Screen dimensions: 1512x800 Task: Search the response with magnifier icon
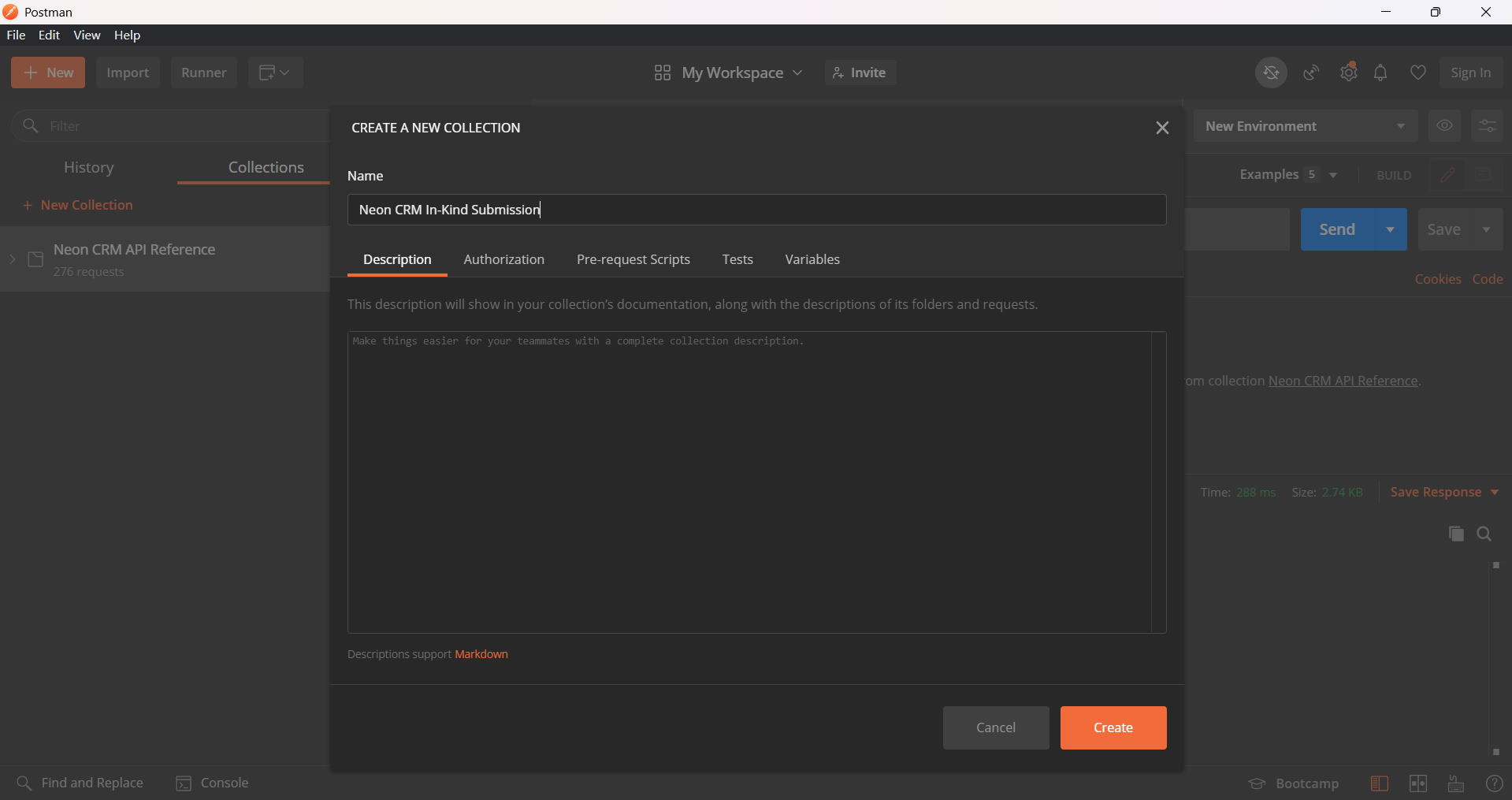click(1484, 534)
